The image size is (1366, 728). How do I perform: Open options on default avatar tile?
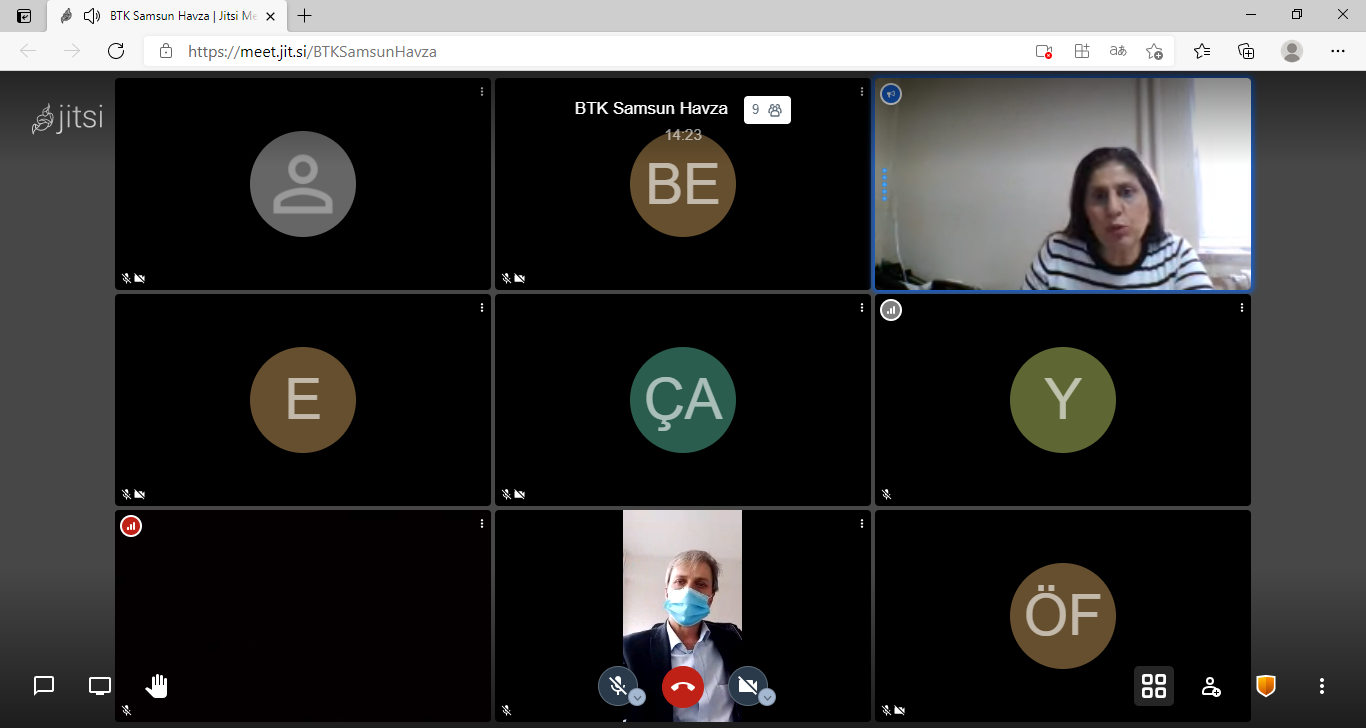pyautogui.click(x=482, y=91)
